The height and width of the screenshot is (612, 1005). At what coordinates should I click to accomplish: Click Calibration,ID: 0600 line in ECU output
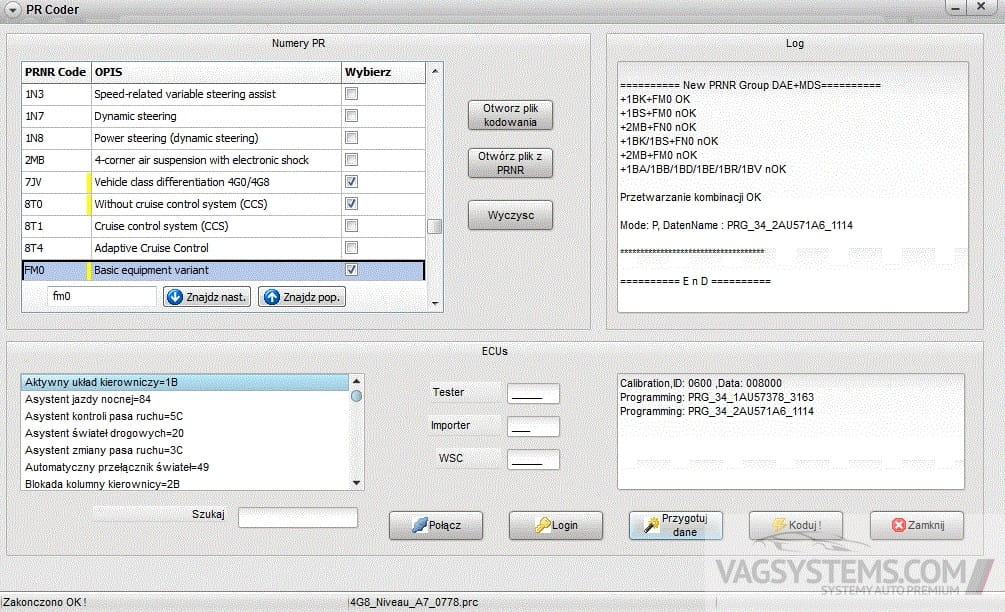pos(701,383)
